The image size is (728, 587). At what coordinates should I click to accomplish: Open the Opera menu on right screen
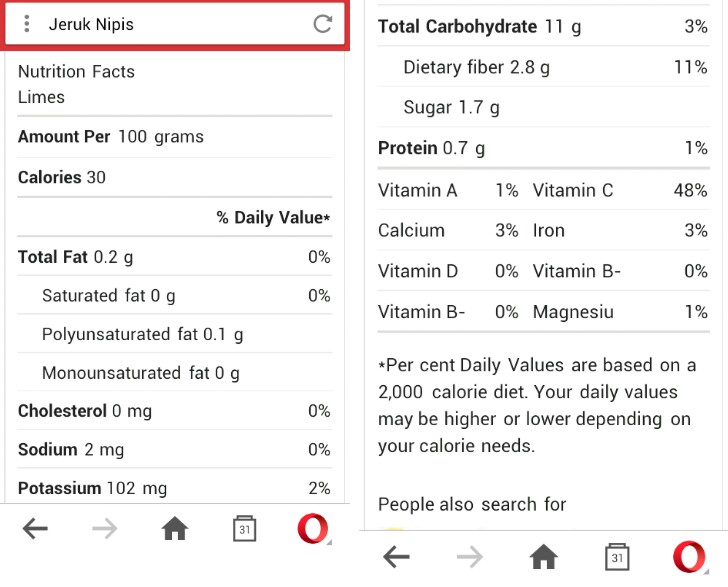tap(690, 556)
